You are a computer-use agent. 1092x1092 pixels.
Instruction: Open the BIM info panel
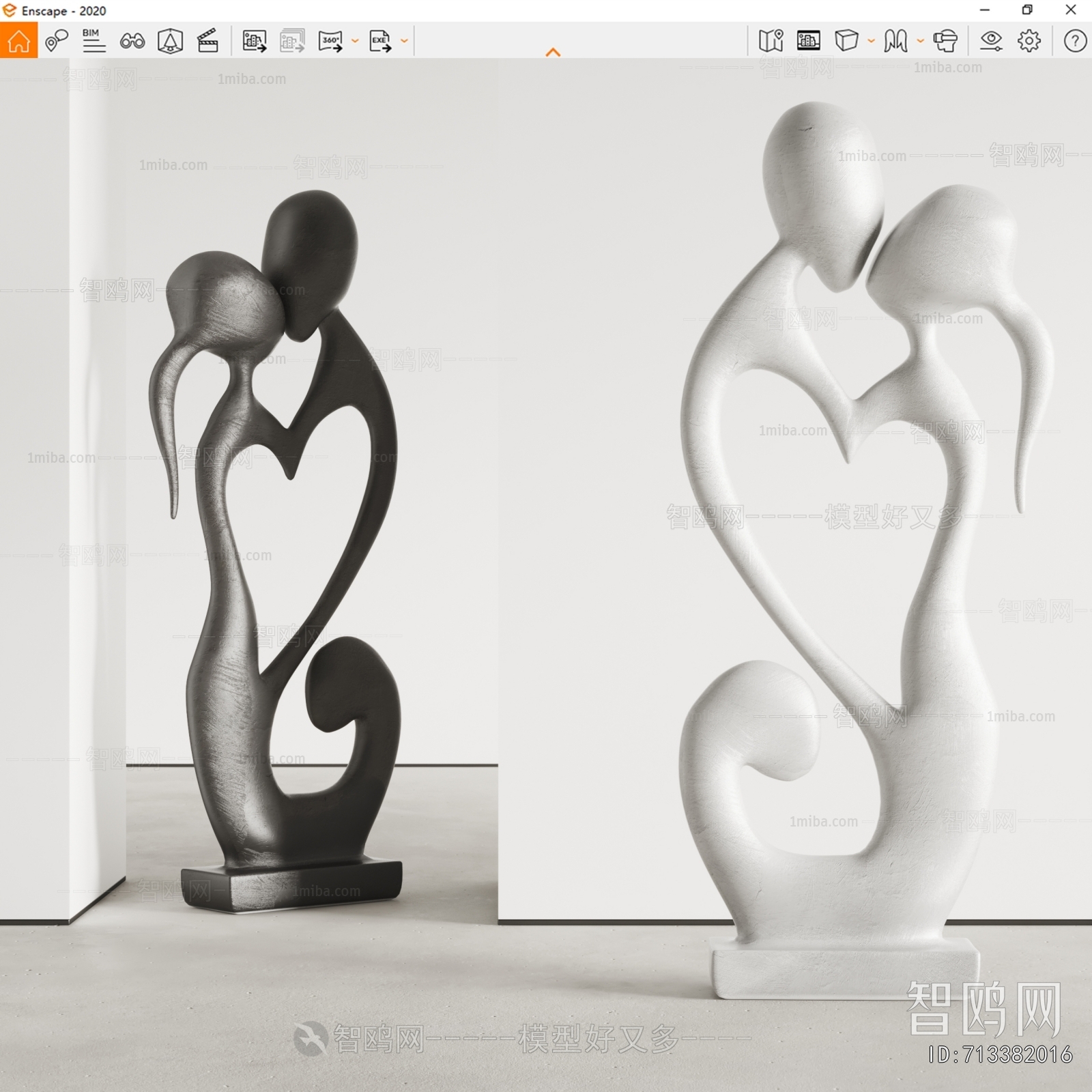[94, 41]
